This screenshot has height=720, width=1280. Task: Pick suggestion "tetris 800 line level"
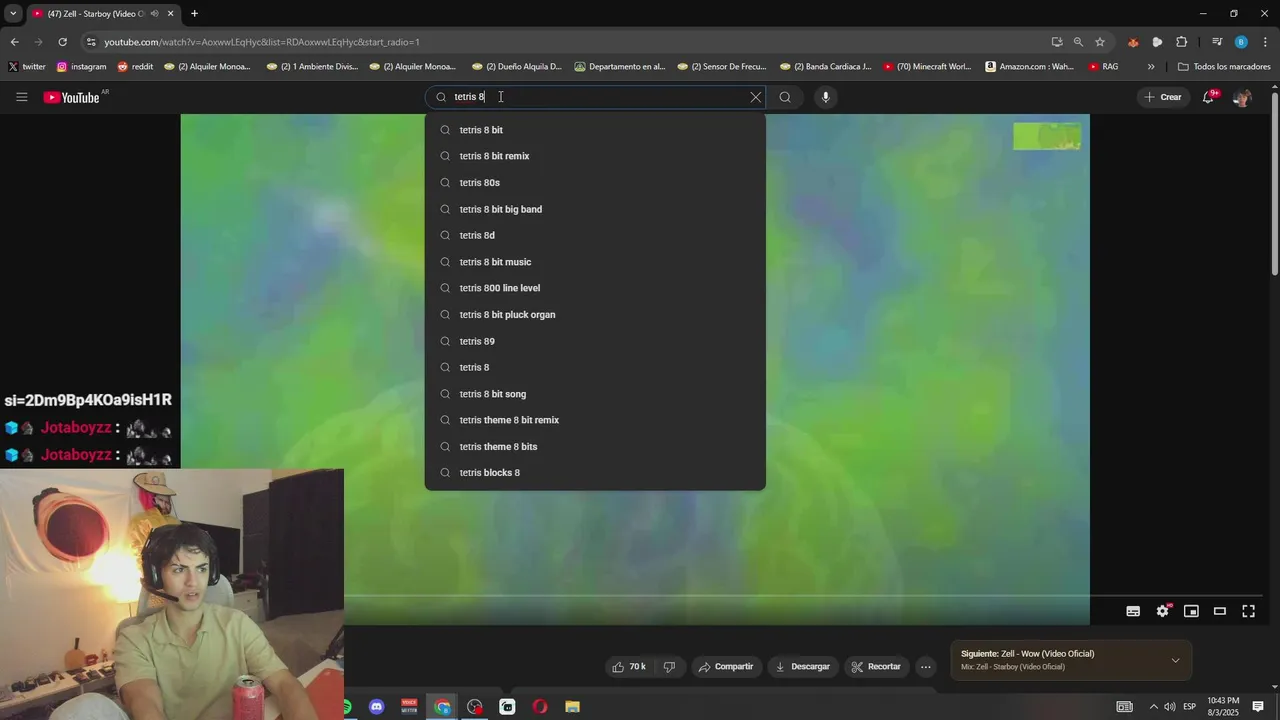pyautogui.click(x=595, y=288)
